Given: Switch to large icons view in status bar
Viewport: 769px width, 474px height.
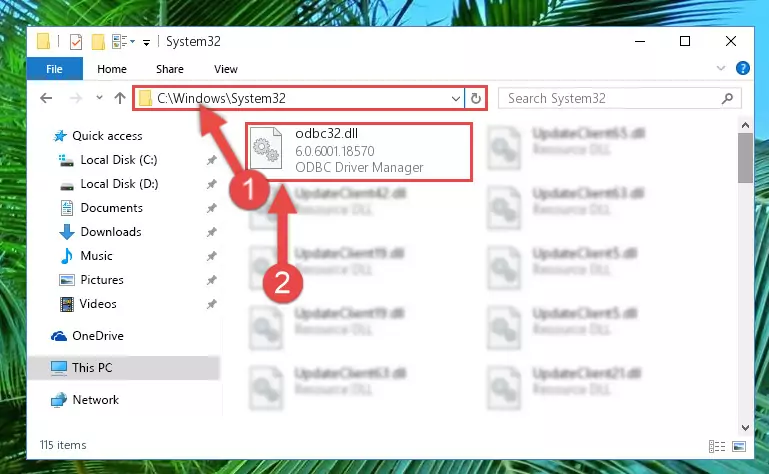Looking at the screenshot, I should click(x=739, y=446).
